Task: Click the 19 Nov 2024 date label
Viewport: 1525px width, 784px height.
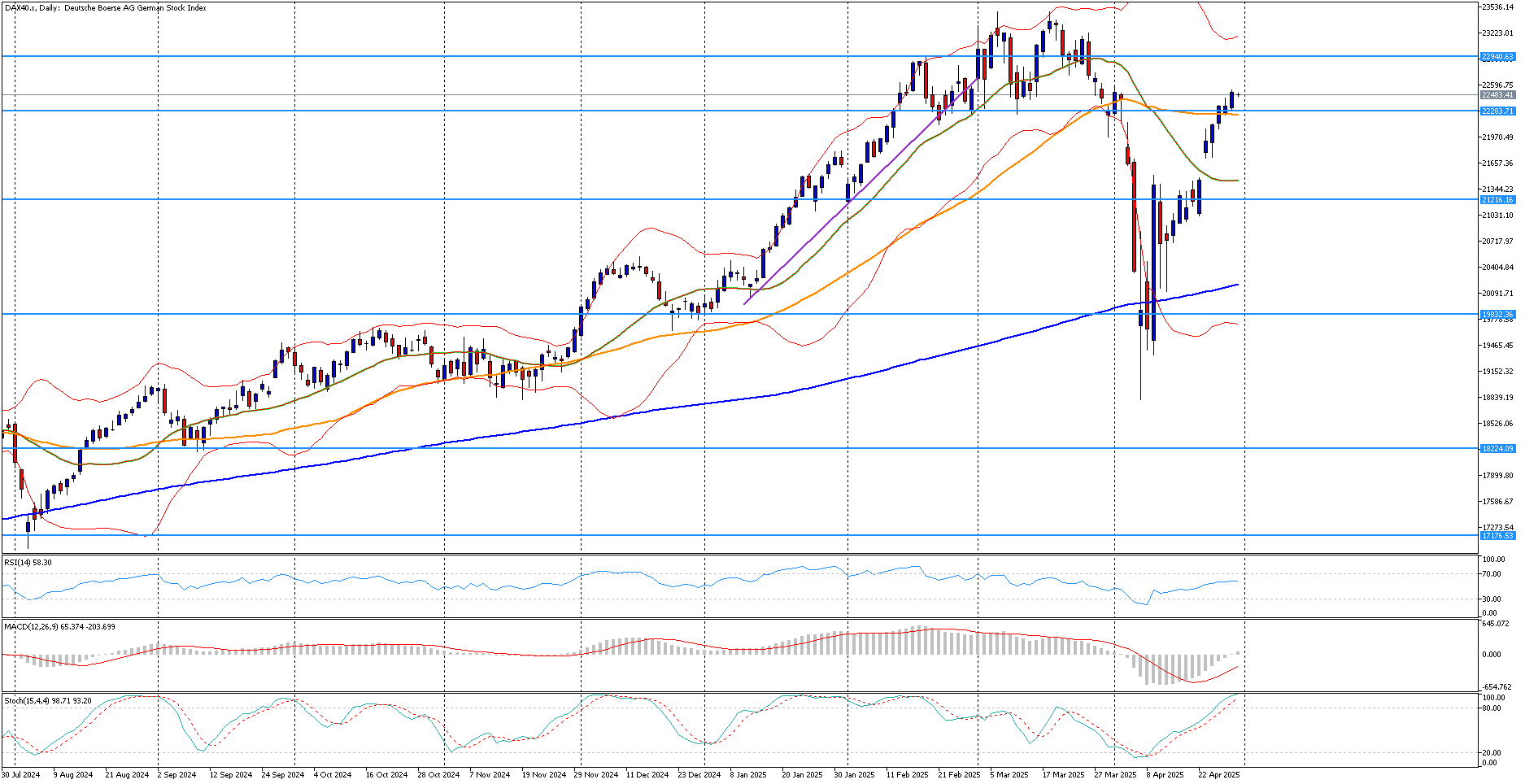Action: (543, 775)
